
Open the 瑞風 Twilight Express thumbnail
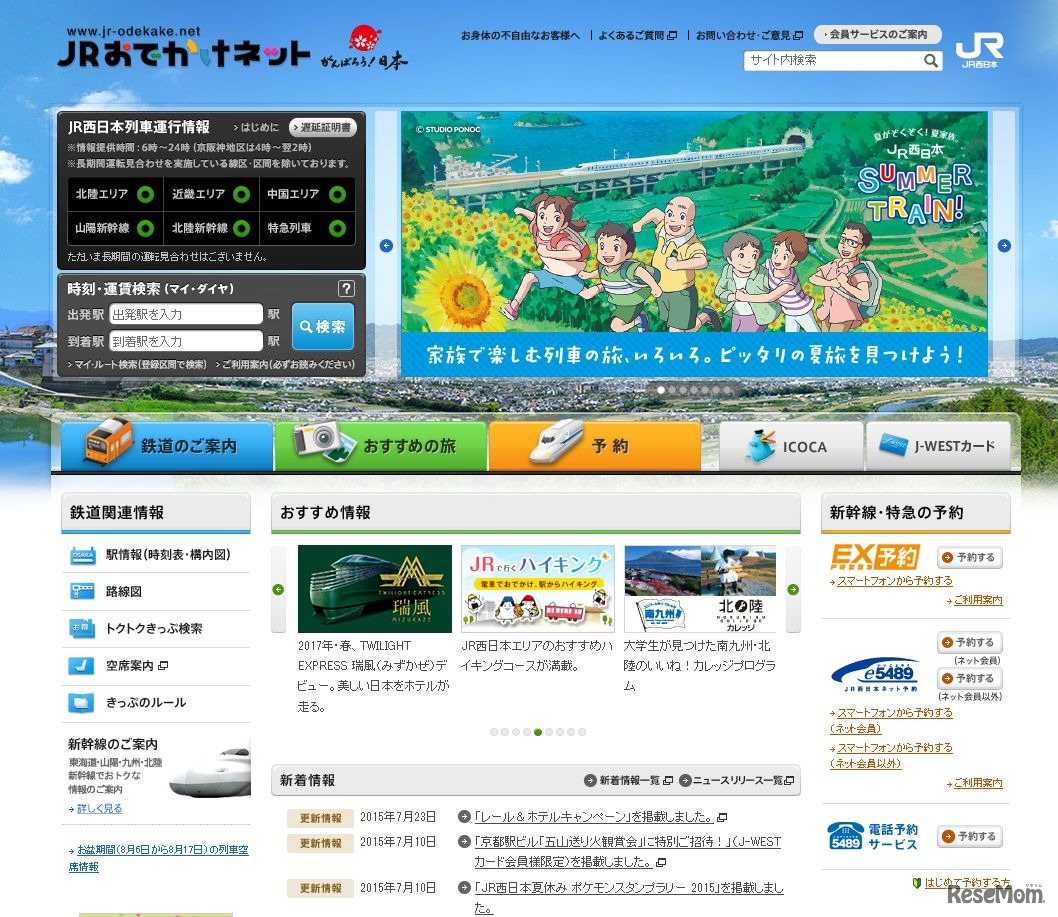pyautogui.click(x=374, y=588)
